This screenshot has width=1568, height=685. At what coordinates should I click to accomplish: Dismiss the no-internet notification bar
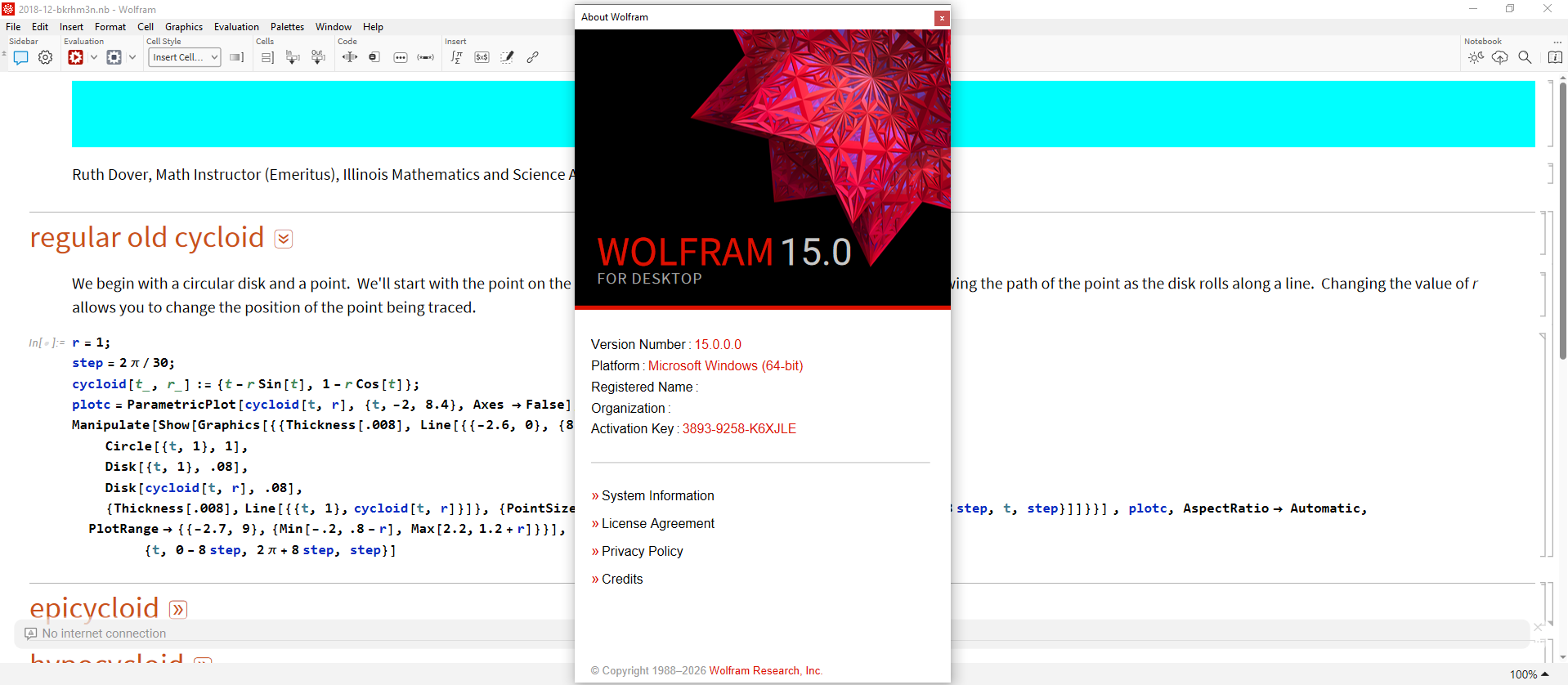1538,627
